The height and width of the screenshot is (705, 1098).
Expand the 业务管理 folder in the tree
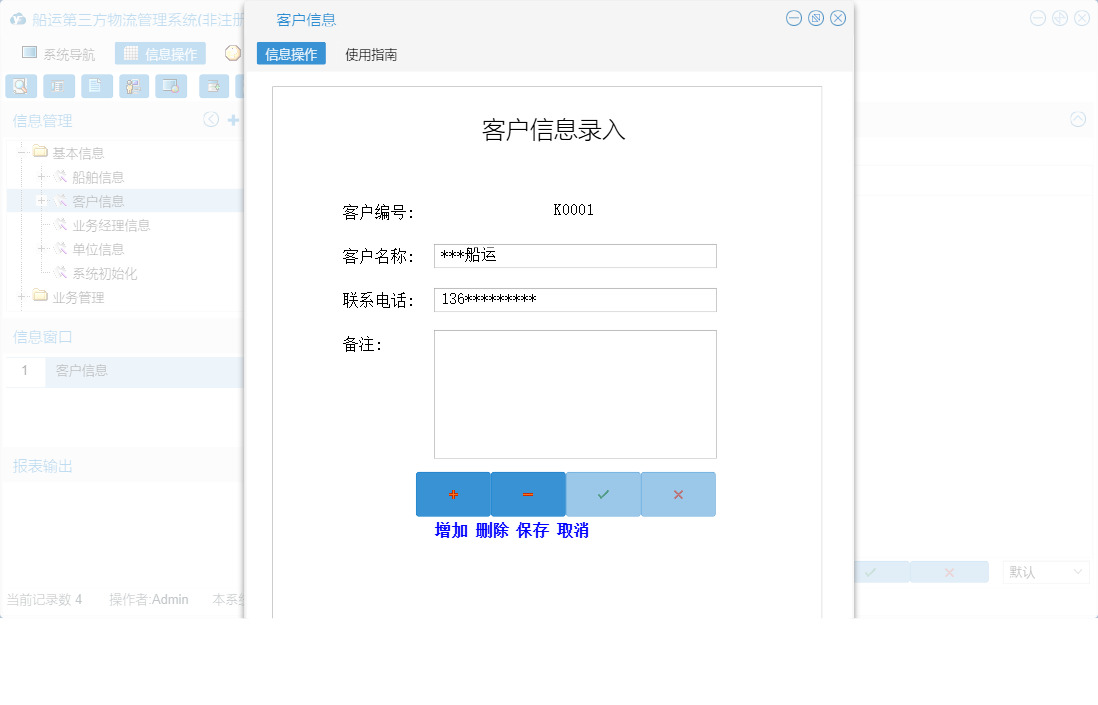point(22,296)
